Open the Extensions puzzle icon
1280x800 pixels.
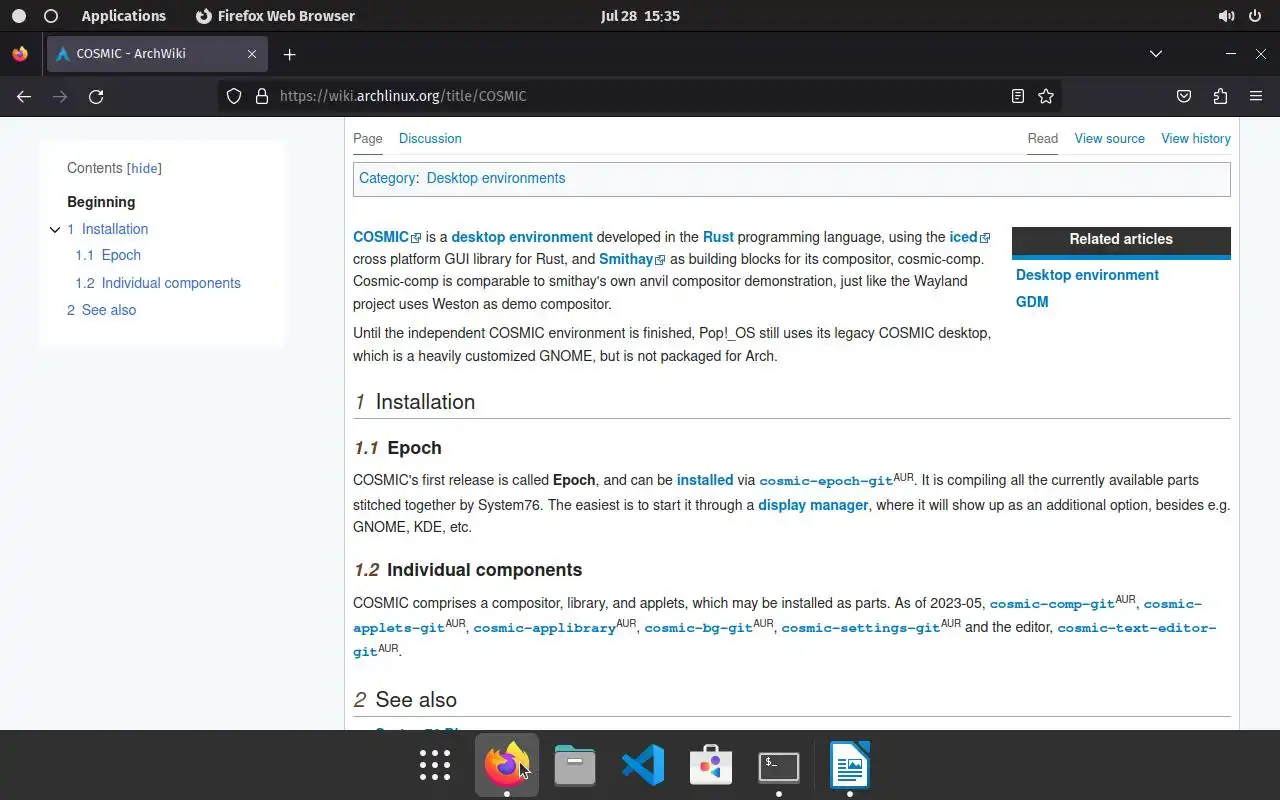[1220, 96]
